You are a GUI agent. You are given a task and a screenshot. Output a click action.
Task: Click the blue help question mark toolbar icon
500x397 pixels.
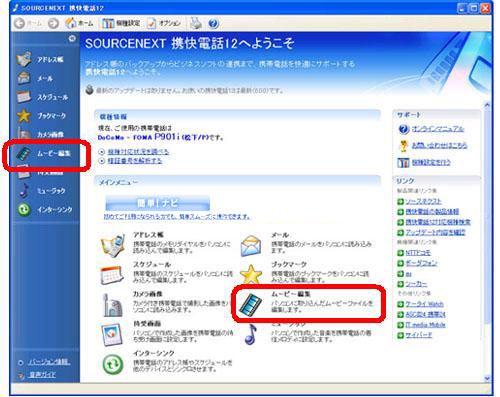pos(213,23)
